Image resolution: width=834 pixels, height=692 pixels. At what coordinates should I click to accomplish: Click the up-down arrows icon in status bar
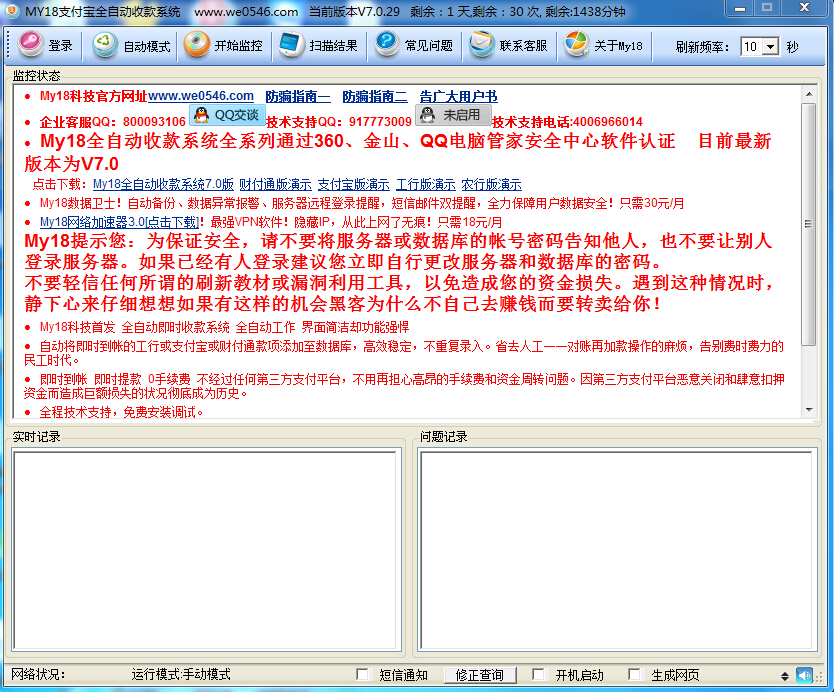click(x=785, y=676)
